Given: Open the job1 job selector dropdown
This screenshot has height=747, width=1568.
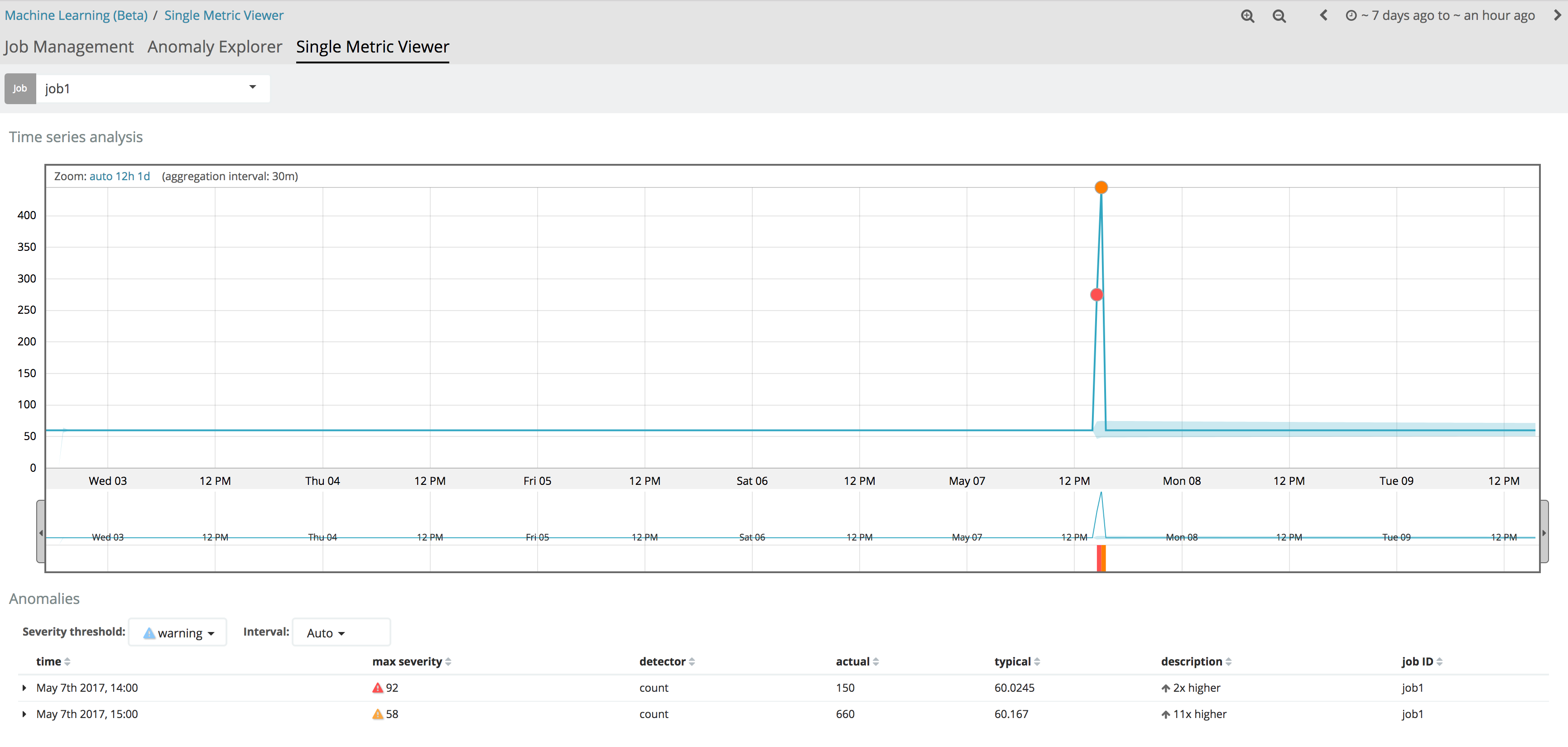Looking at the screenshot, I should click(152, 89).
